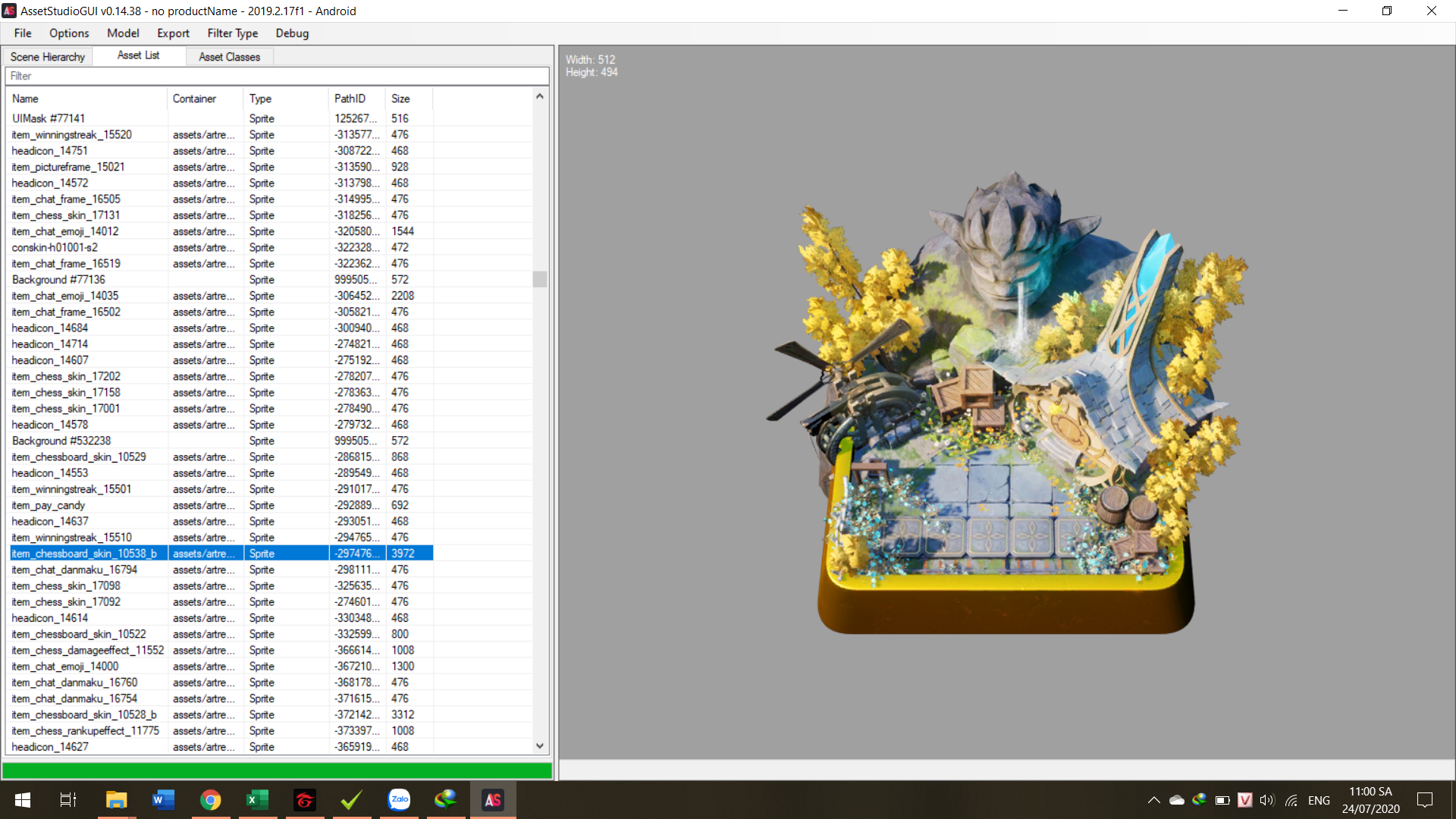Viewport: 1456px width, 819px height.
Task: Switch to Google Chrome in the taskbar
Action: (x=211, y=800)
